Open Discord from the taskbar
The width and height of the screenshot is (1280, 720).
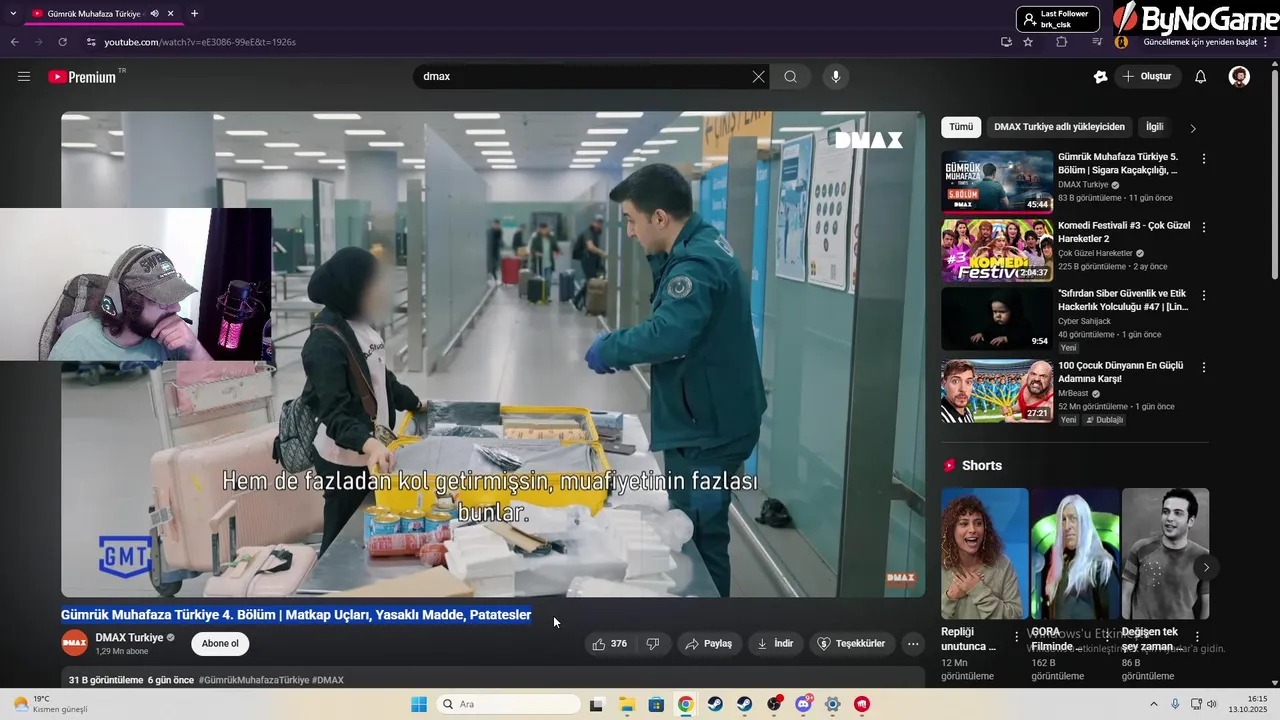click(803, 705)
